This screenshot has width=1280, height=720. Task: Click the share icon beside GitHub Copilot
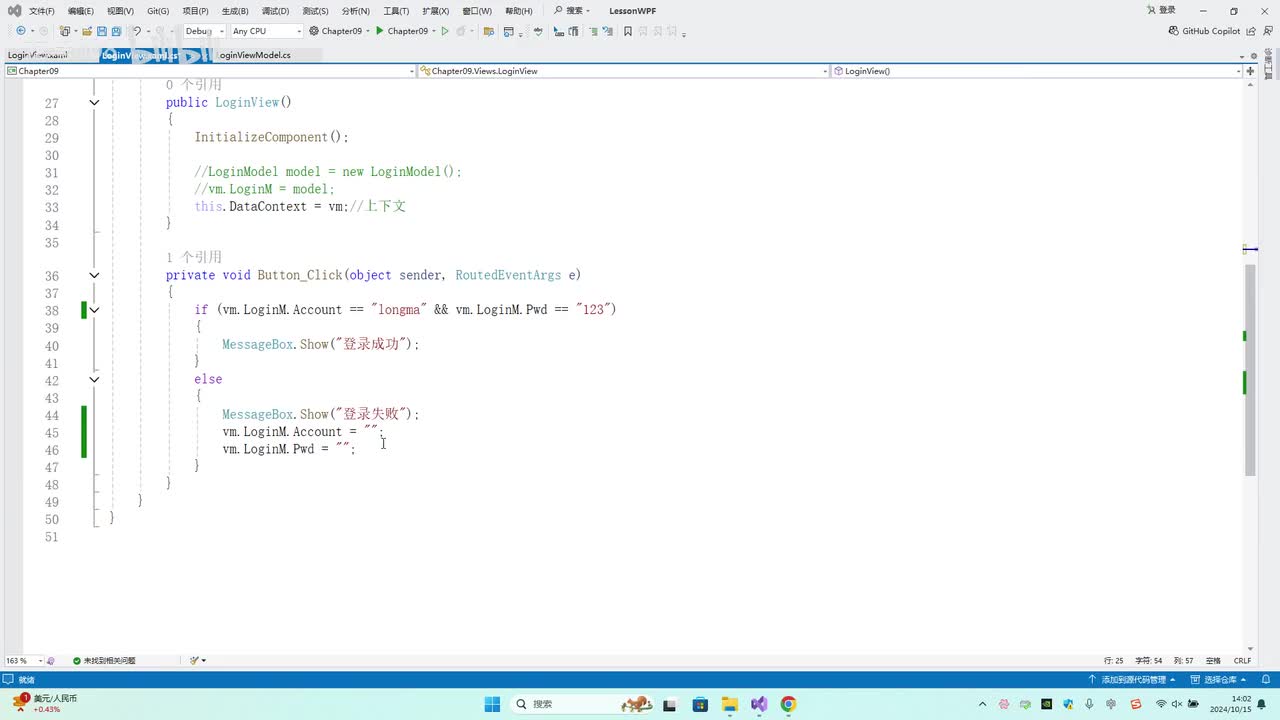coord(1251,31)
